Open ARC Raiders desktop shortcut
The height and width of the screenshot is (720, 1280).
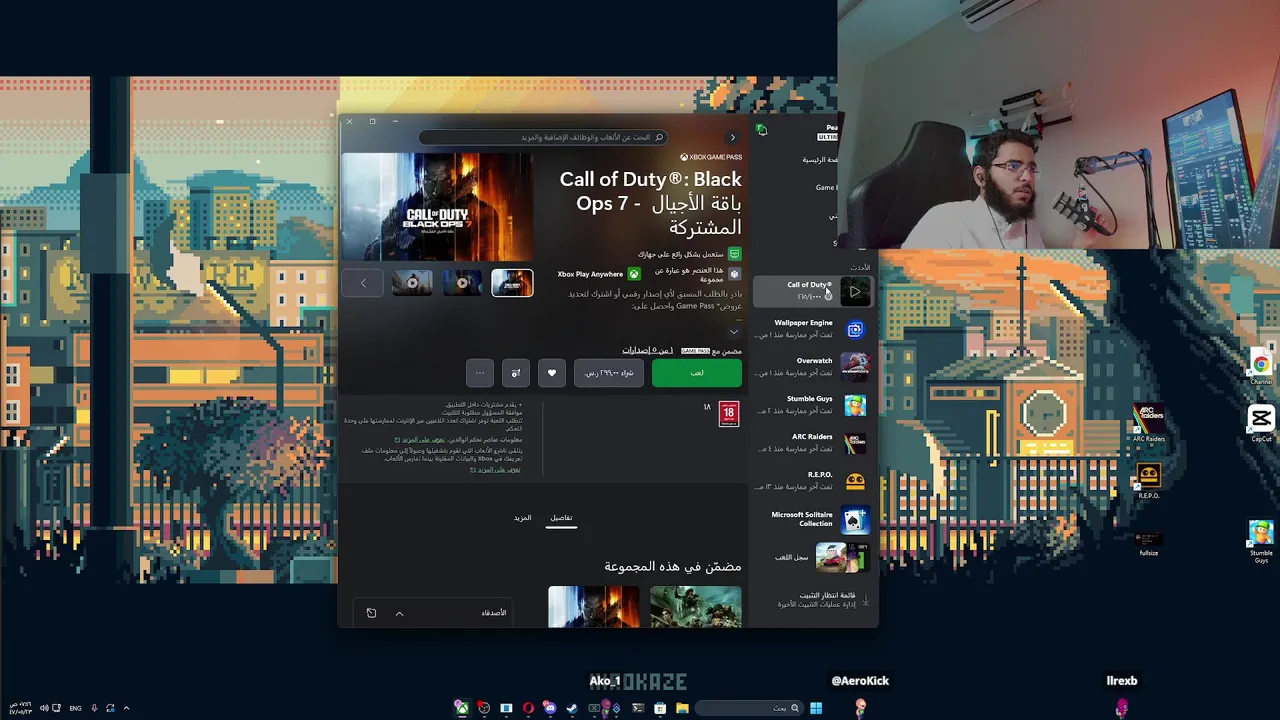pos(1148,423)
